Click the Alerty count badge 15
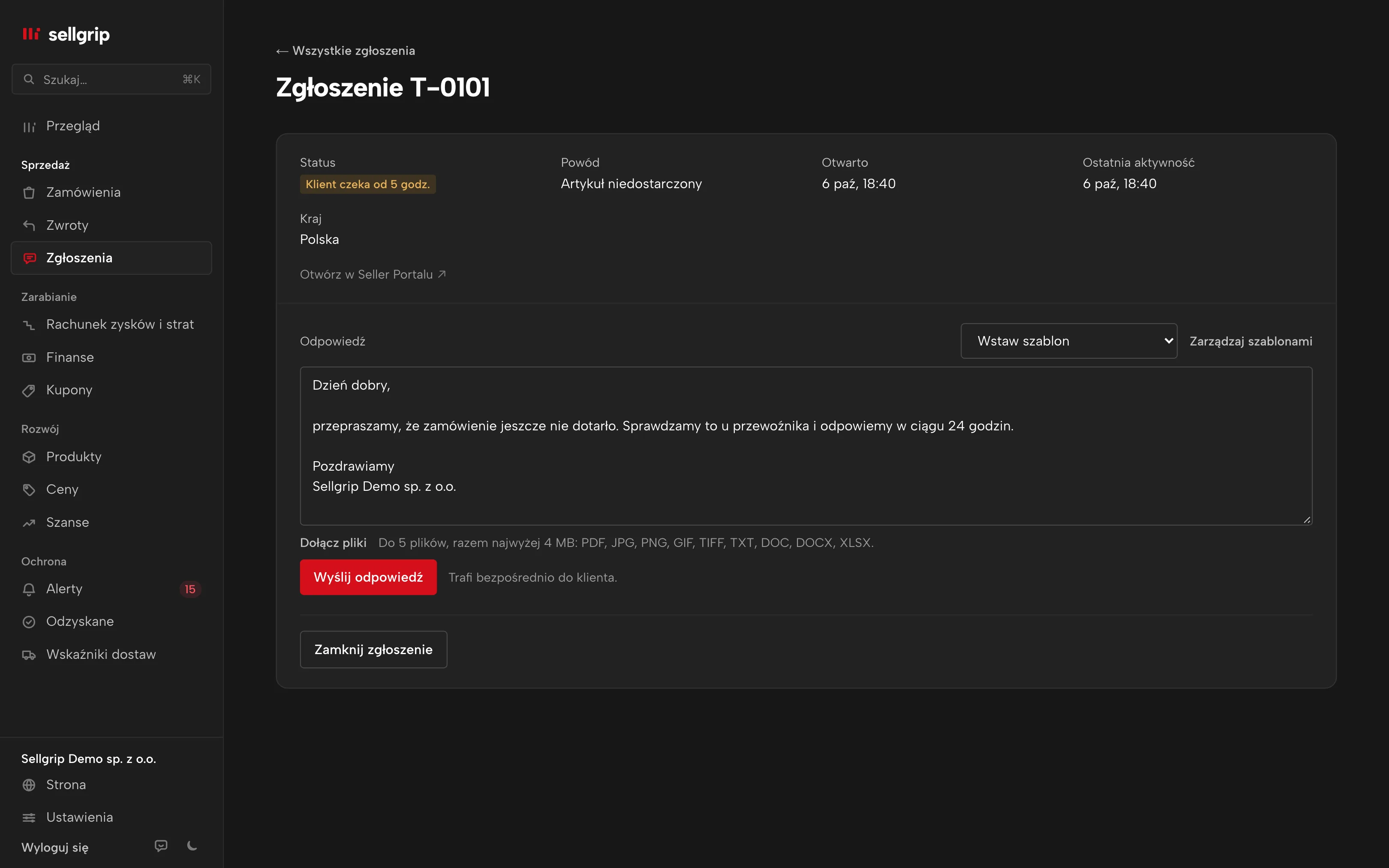1389x868 pixels. pos(190,589)
